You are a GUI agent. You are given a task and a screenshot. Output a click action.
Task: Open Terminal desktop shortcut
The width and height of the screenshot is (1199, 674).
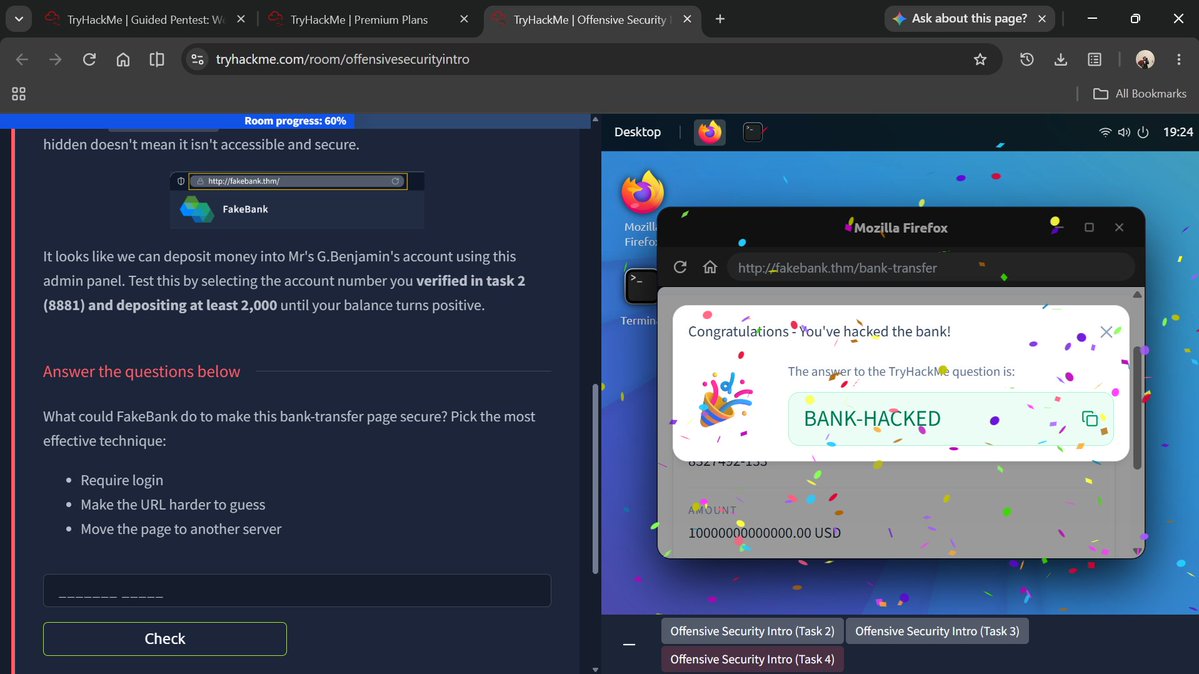[639, 298]
